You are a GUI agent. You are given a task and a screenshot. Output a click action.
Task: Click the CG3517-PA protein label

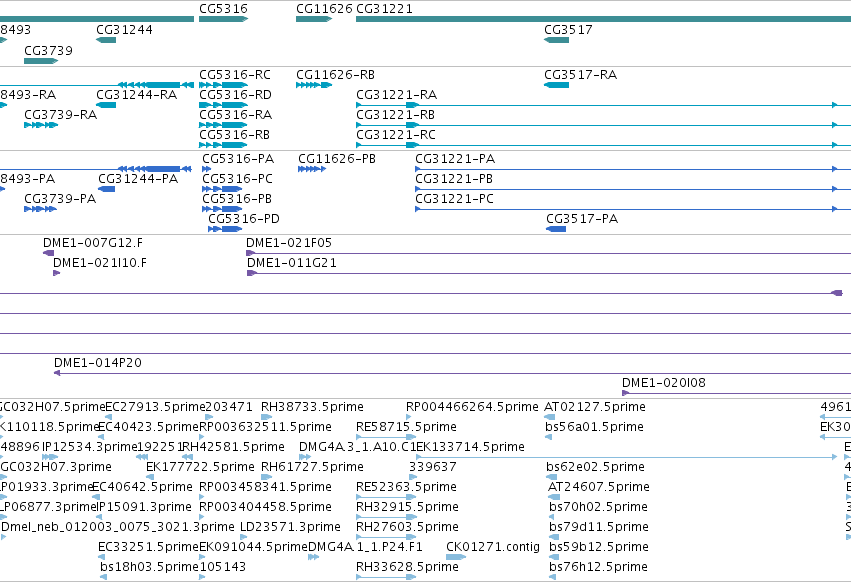[x=582, y=219]
